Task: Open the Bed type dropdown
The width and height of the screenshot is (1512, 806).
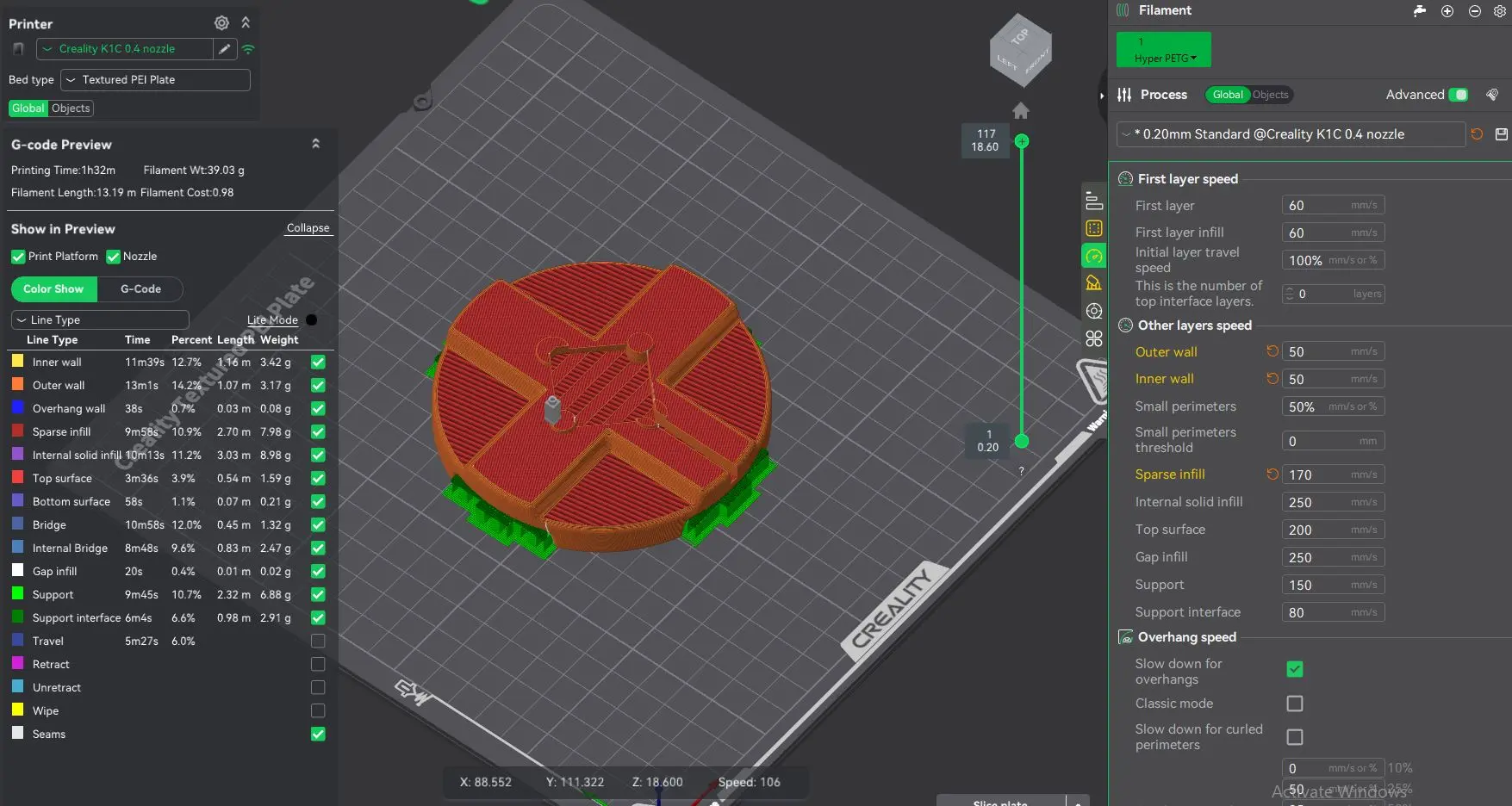Action: (x=155, y=80)
